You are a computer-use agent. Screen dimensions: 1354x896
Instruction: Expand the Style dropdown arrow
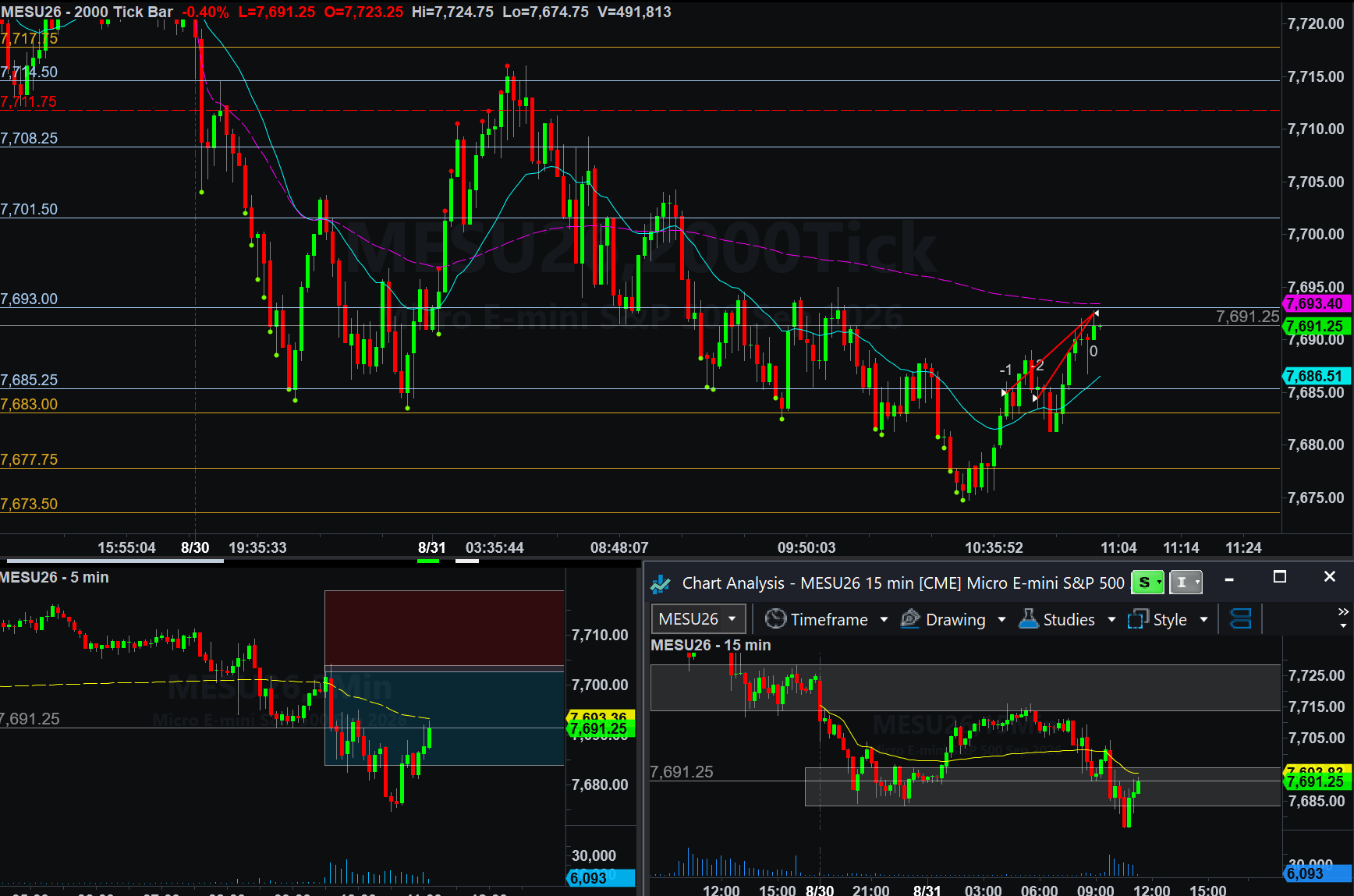[x=1203, y=620]
